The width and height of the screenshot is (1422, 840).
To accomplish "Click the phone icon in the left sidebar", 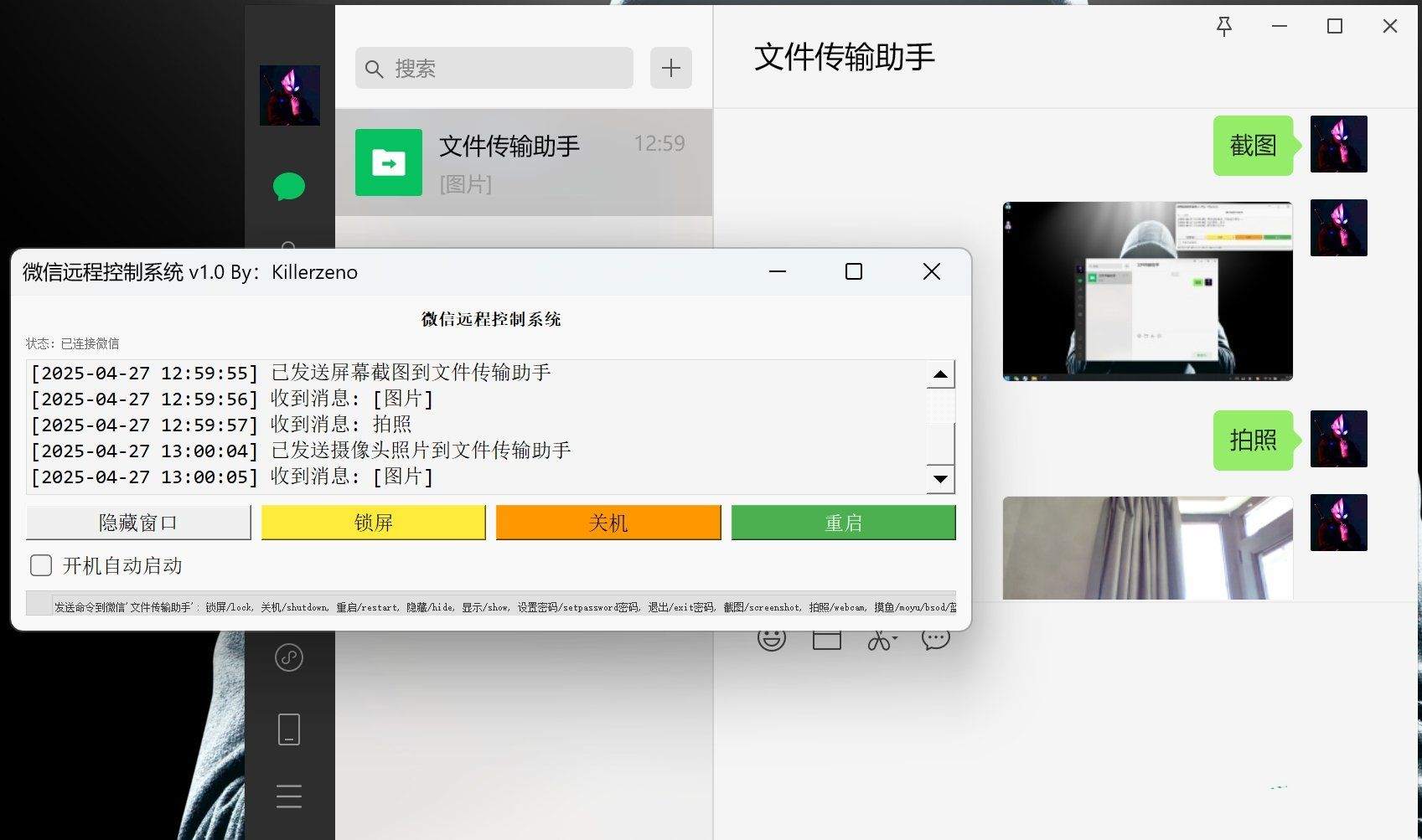I will click(x=288, y=728).
